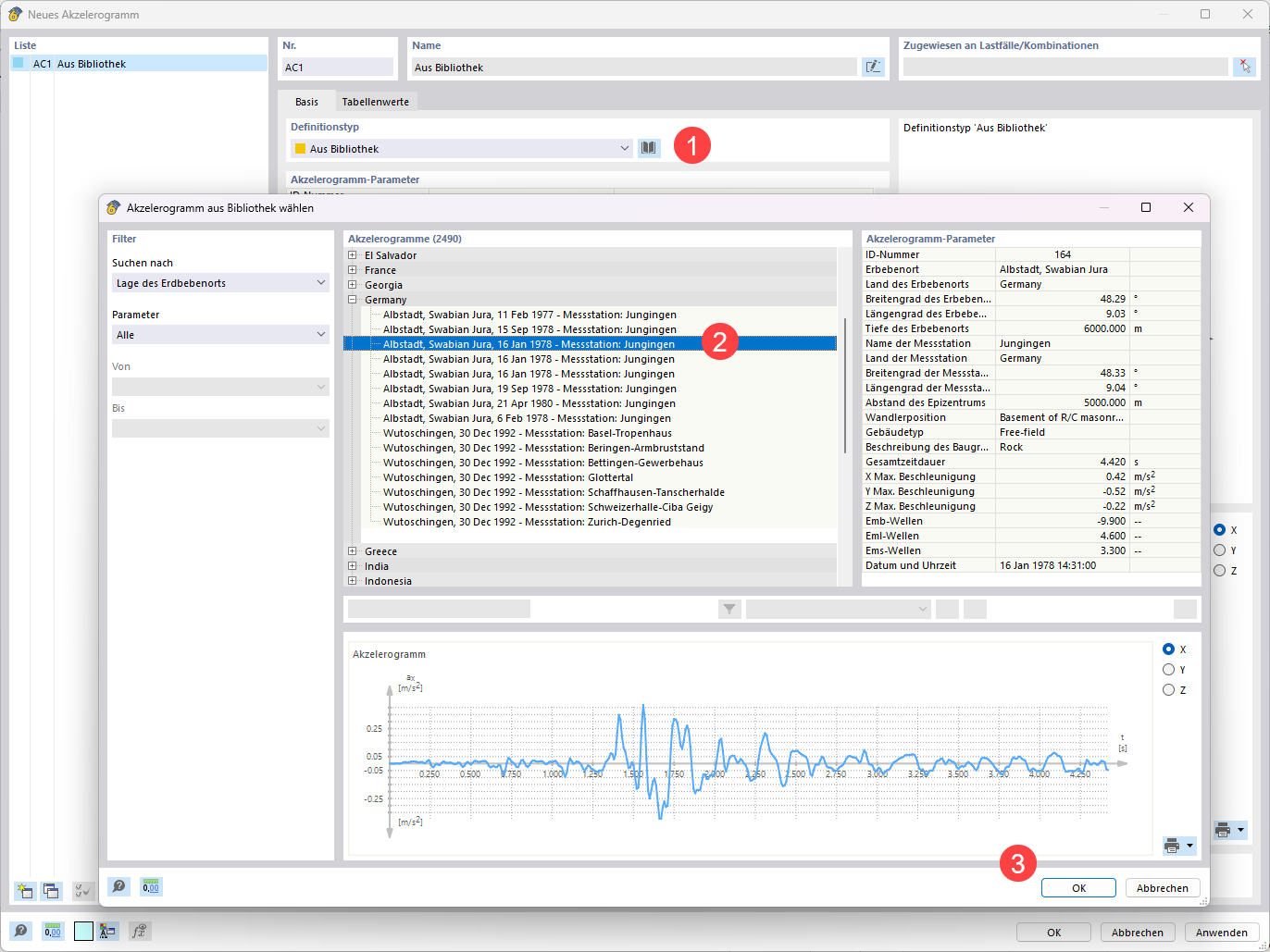The height and width of the screenshot is (952, 1270).
Task: Click the checkmark selection icon below Liste
Action: pos(83,891)
